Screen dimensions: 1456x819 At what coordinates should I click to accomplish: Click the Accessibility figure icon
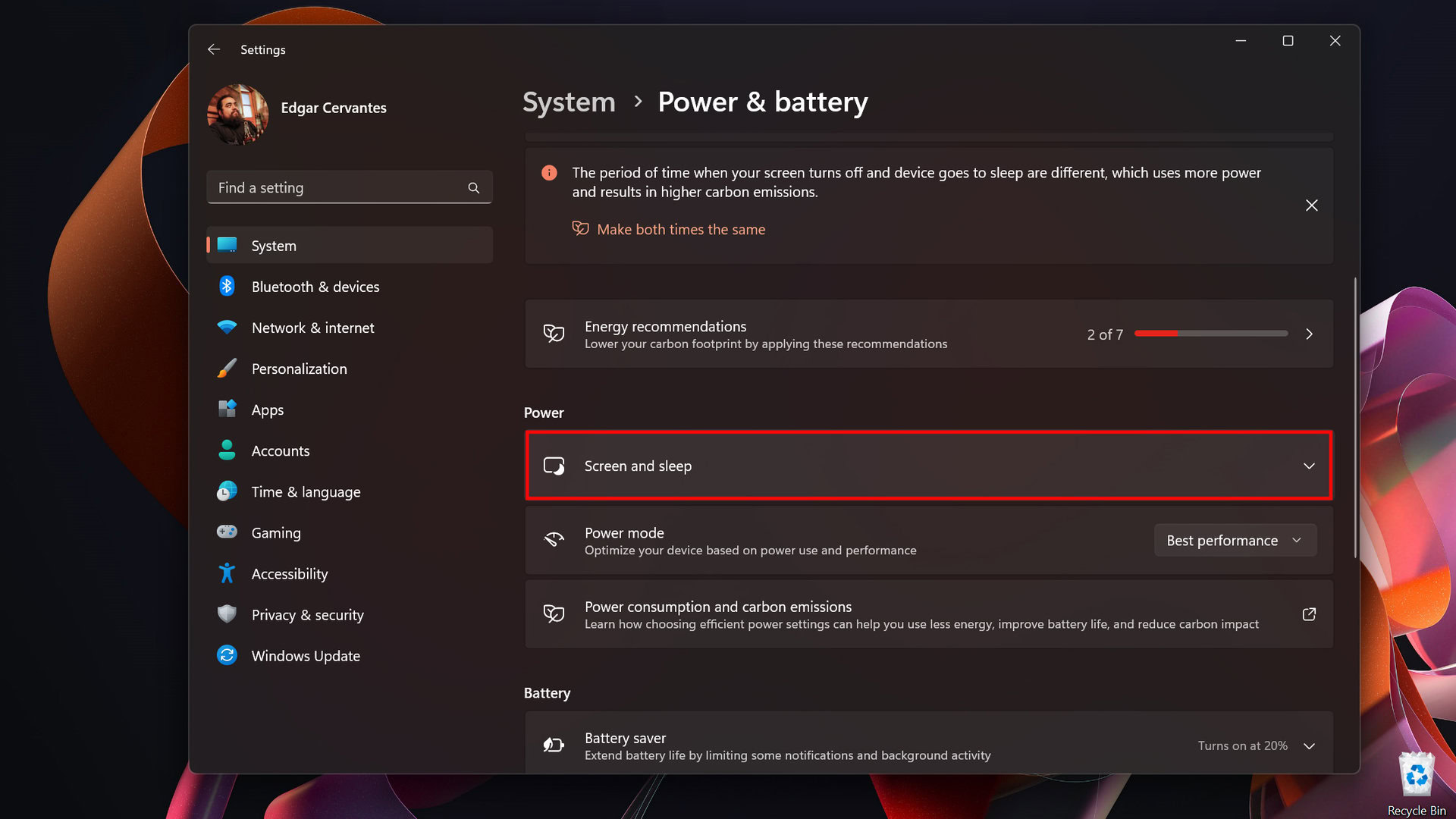click(227, 573)
